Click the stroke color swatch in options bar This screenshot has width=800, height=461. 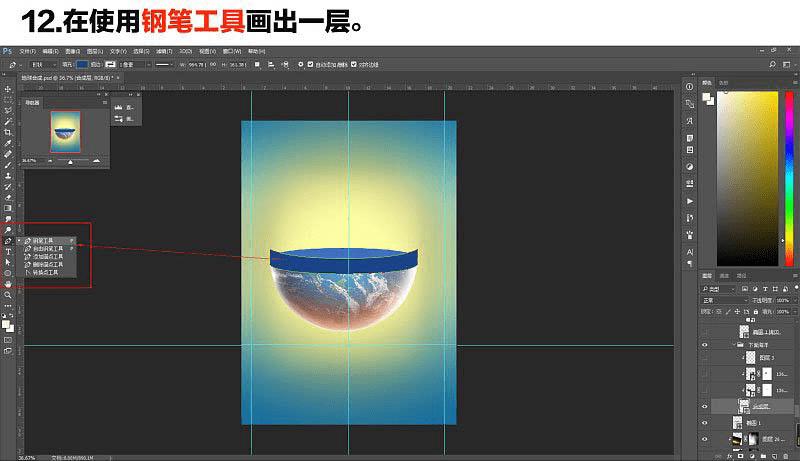click(110, 65)
